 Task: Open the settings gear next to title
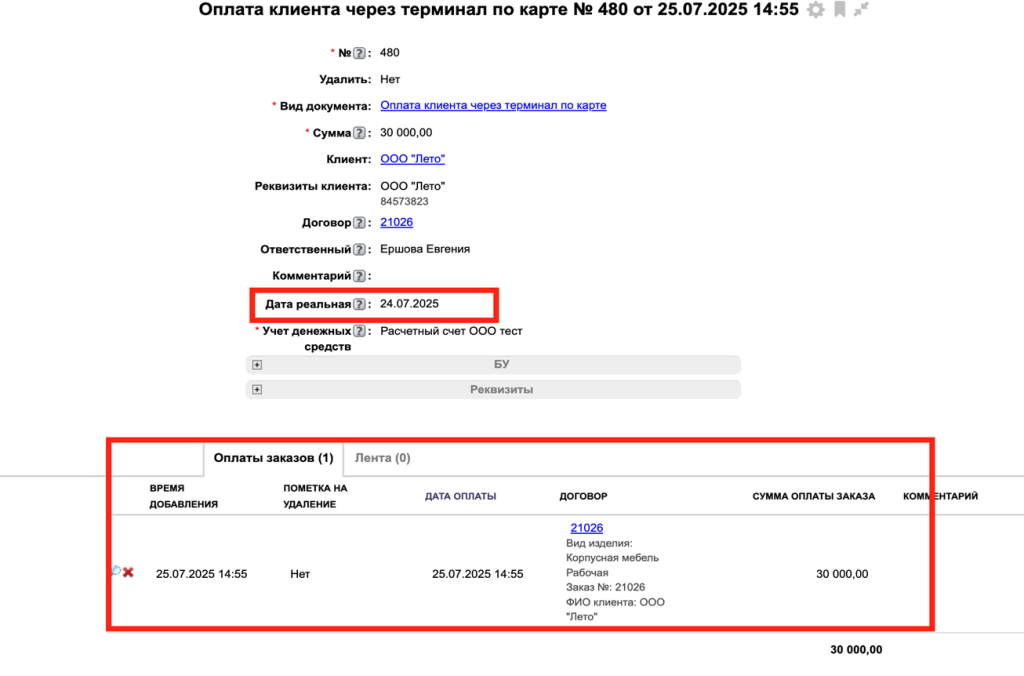pos(816,10)
